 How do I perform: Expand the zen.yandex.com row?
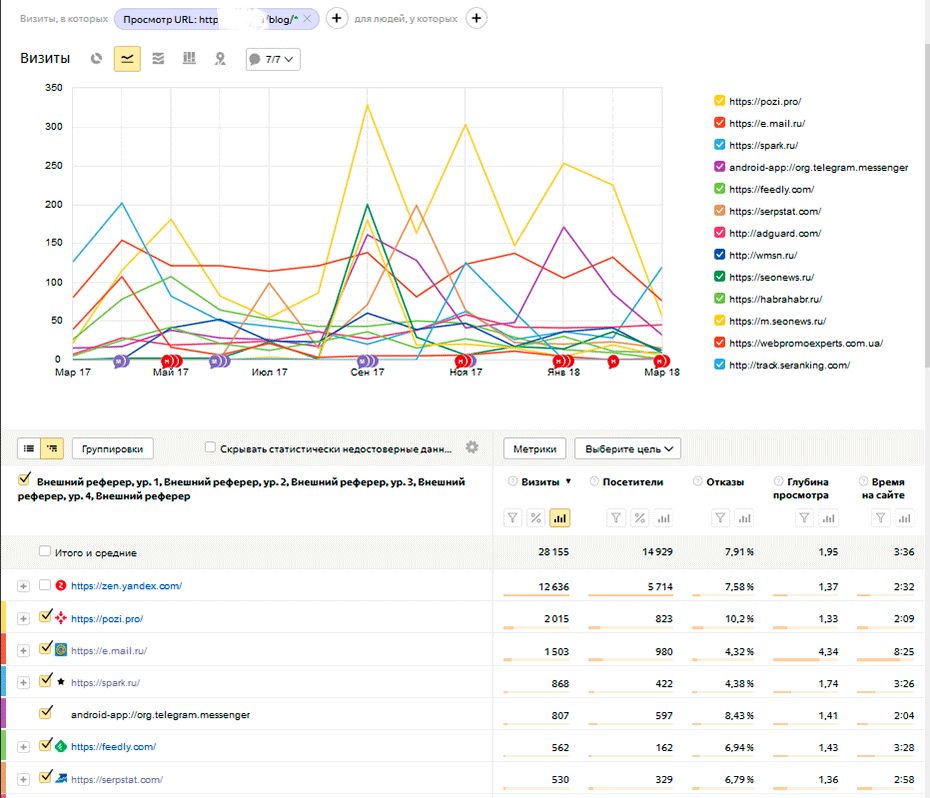23,586
